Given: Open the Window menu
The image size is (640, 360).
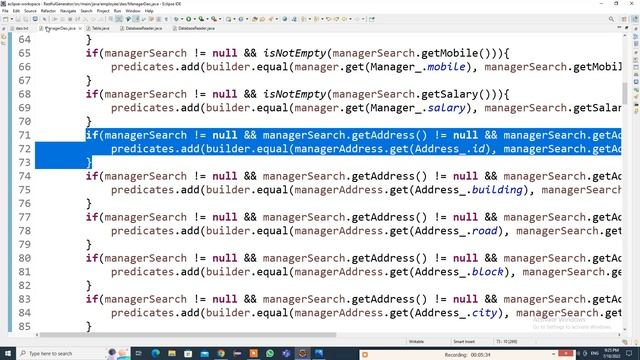Looking at the screenshot, I should [x=133, y=11].
